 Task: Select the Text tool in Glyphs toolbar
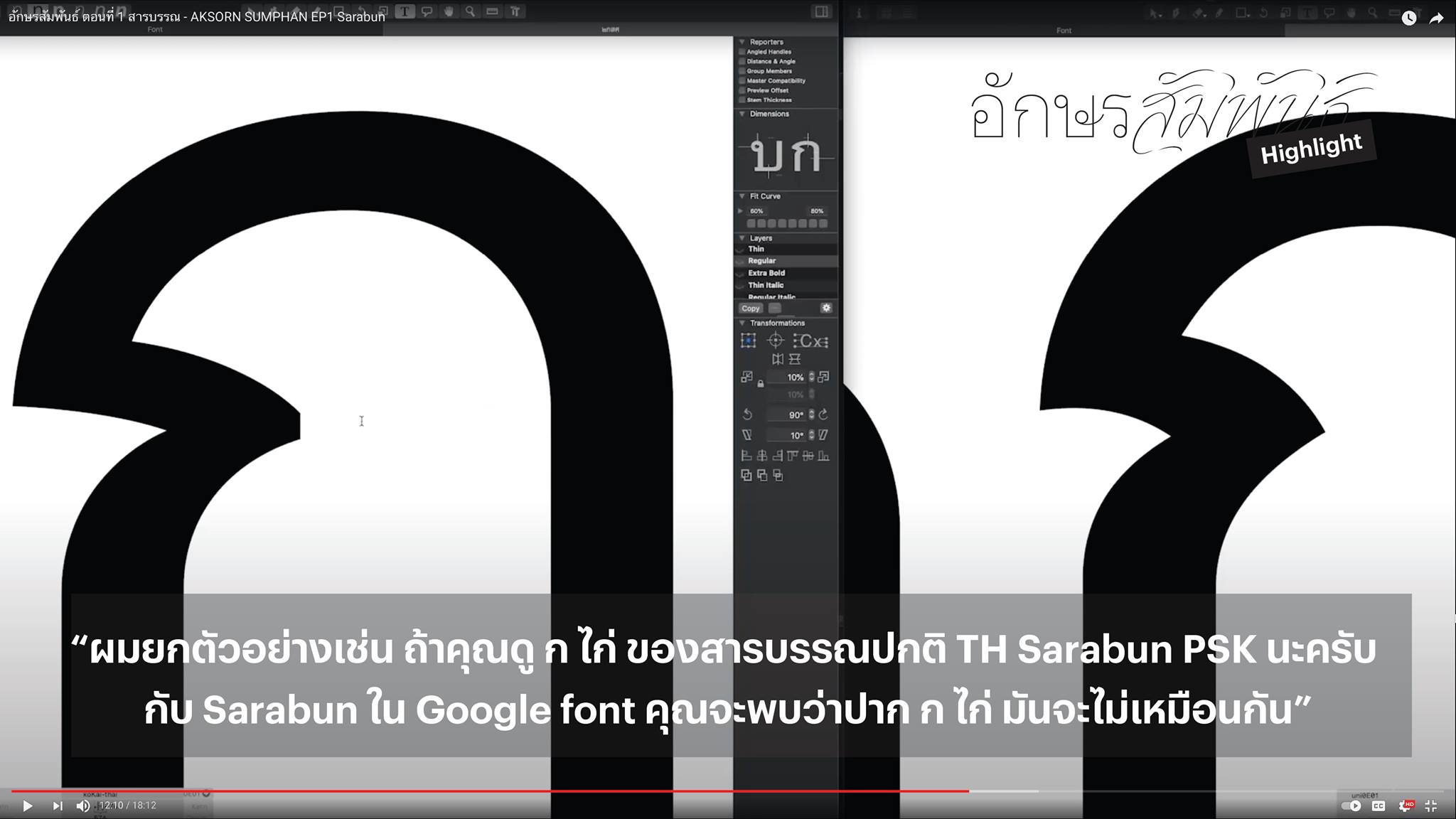pyautogui.click(x=405, y=11)
